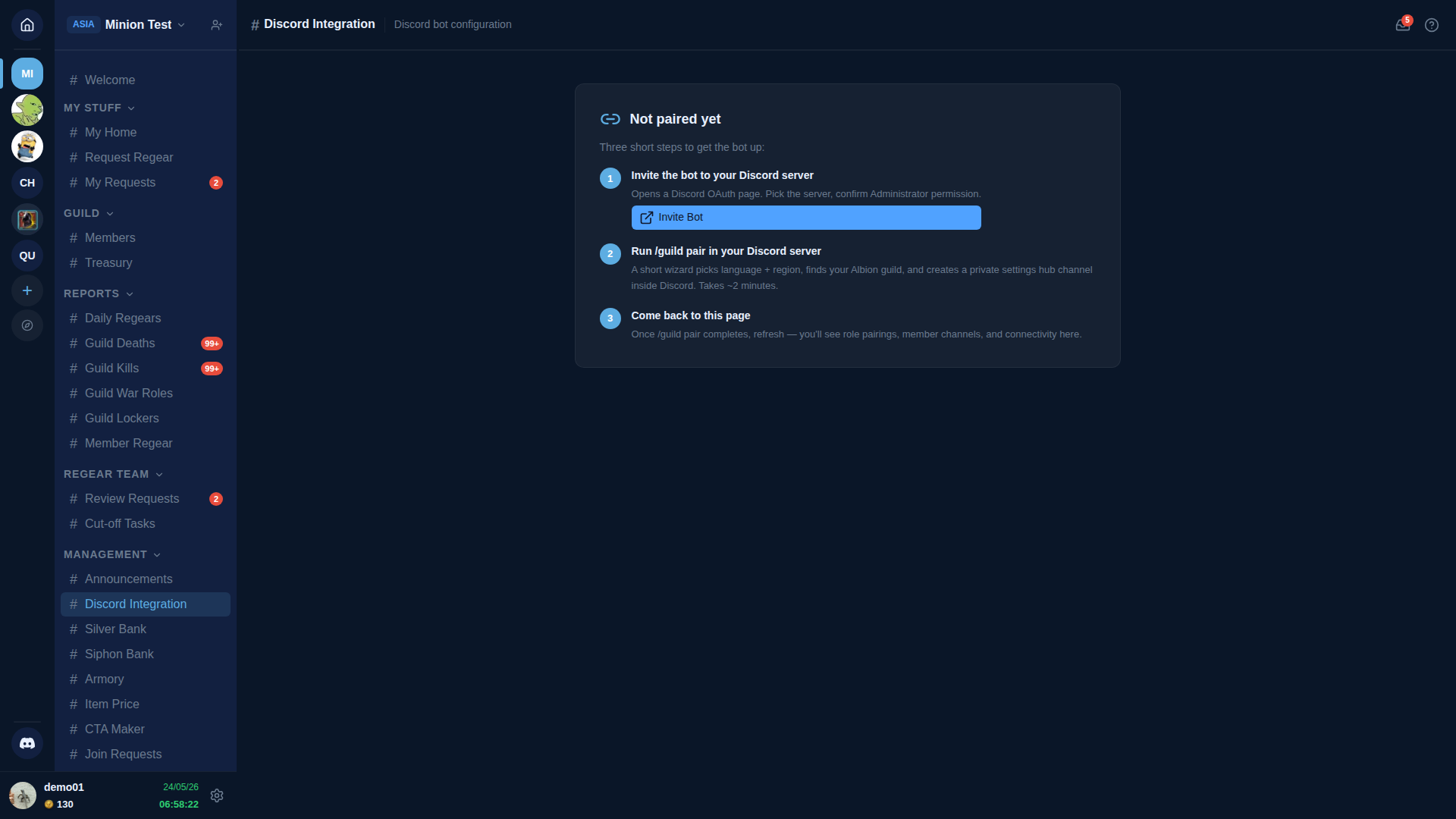The width and height of the screenshot is (1456, 819).
Task: Open Cut-off Tasks
Action: tap(146, 523)
